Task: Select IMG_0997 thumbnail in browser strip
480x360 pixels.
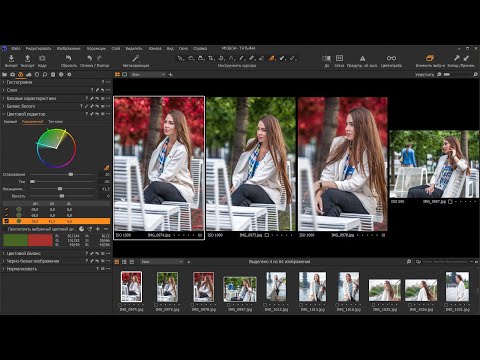Action: pos(240,289)
